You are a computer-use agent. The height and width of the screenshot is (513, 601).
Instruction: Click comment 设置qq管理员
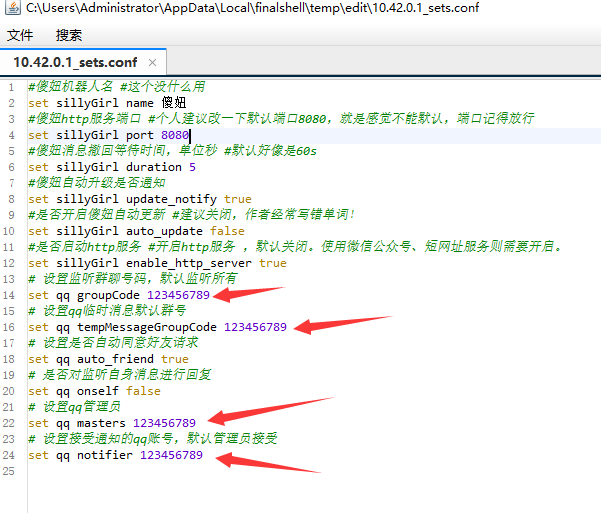pyautogui.click(x=74, y=407)
